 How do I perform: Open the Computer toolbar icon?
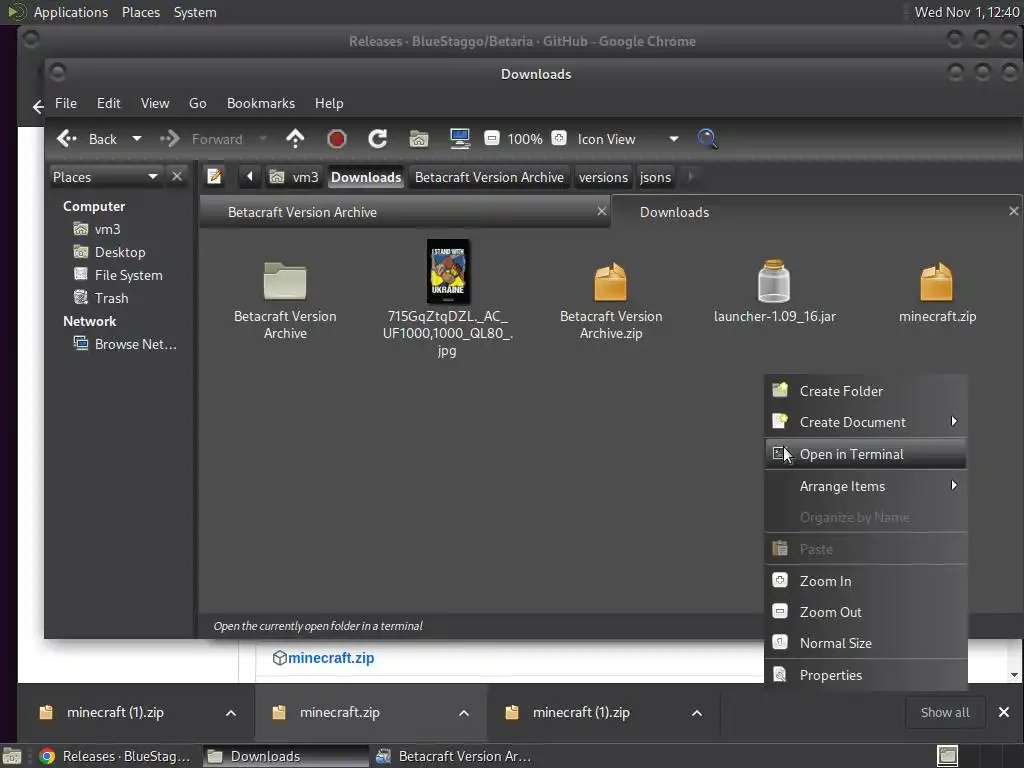(460, 138)
